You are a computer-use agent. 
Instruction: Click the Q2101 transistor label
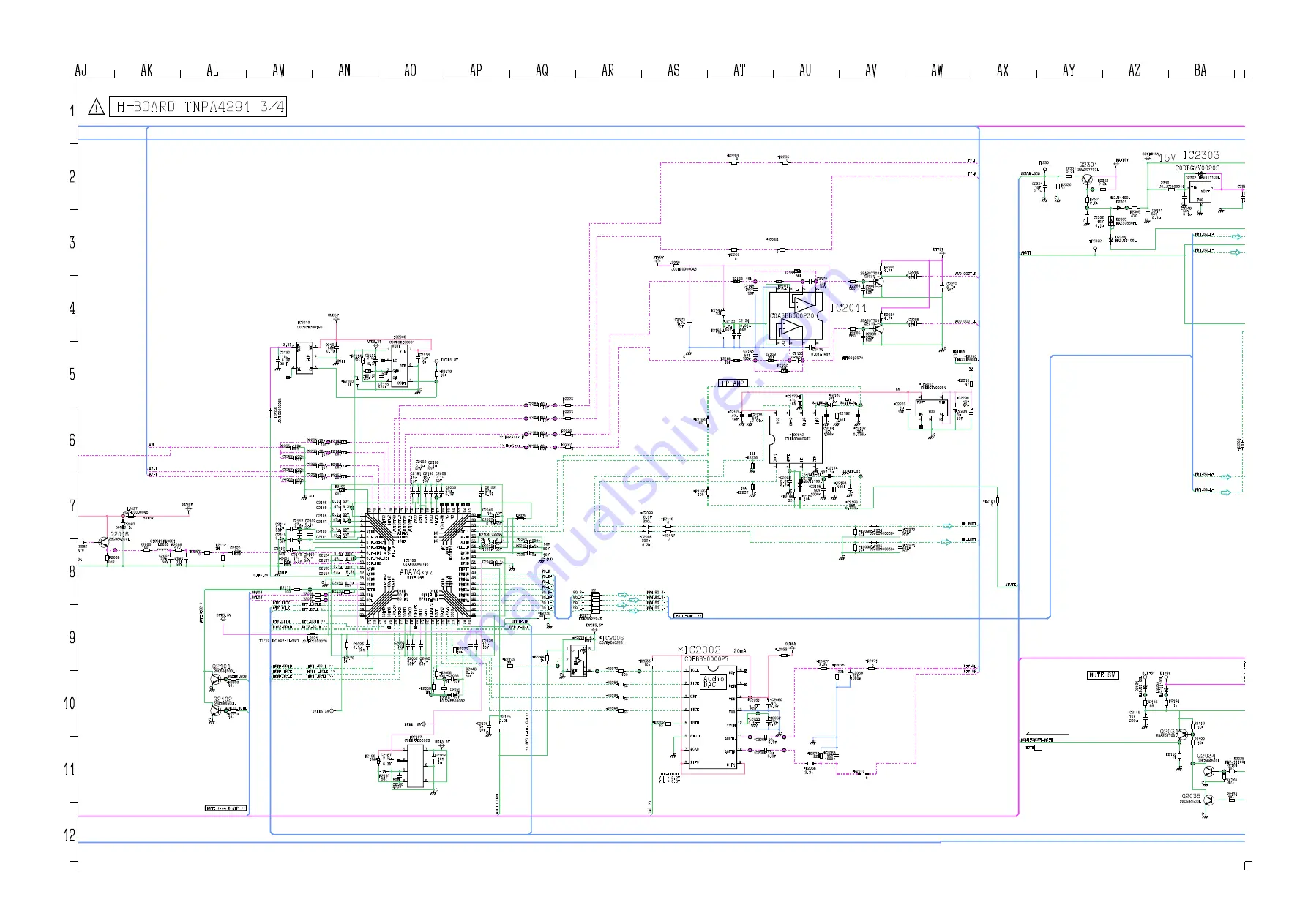click(x=222, y=666)
